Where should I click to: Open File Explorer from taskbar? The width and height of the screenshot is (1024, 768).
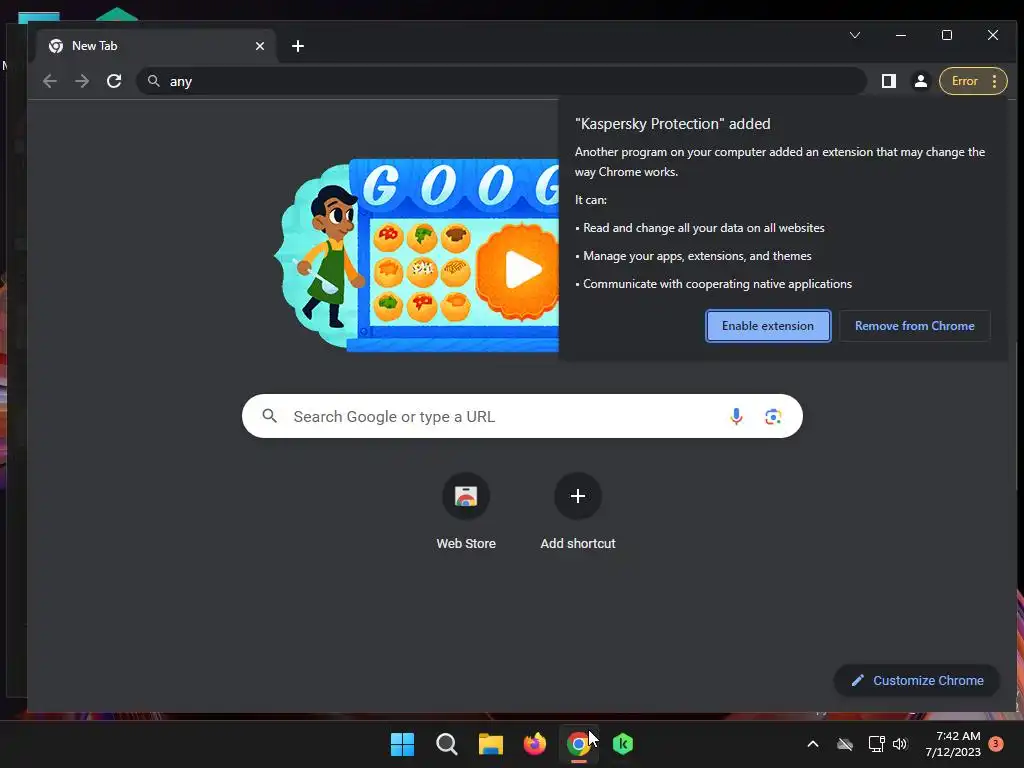[x=490, y=744]
